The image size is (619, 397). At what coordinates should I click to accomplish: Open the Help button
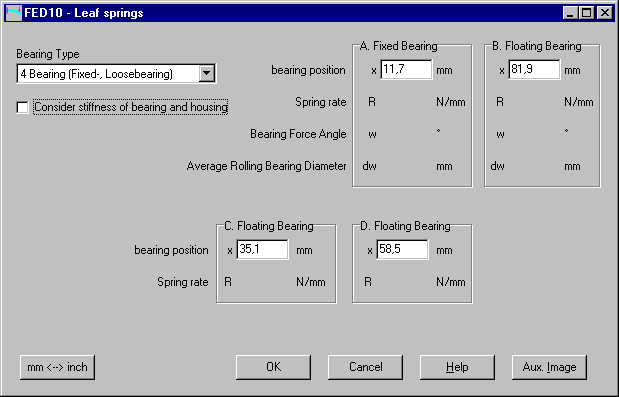[457, 367]
